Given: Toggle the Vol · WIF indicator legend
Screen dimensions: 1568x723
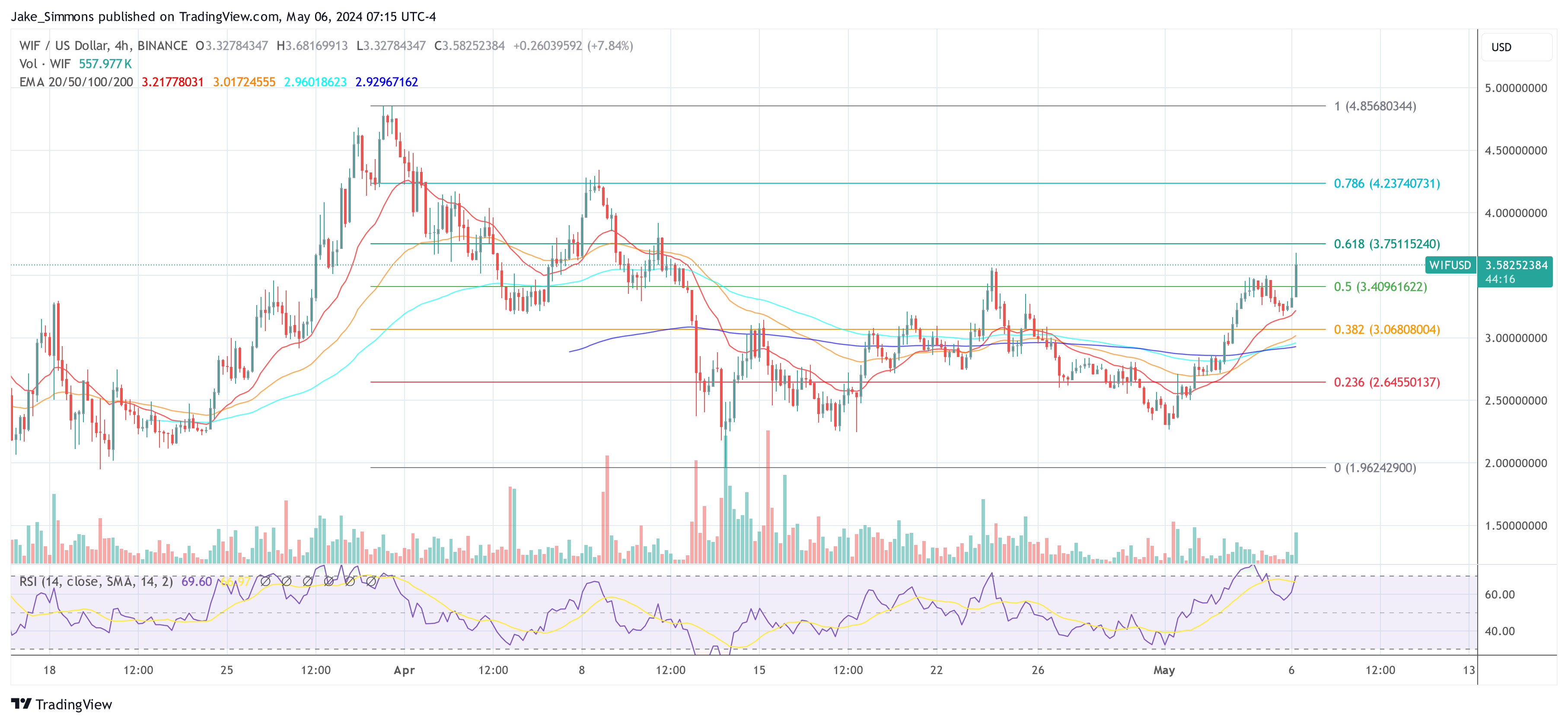Looking at the screenshot, I should (45, 64).
